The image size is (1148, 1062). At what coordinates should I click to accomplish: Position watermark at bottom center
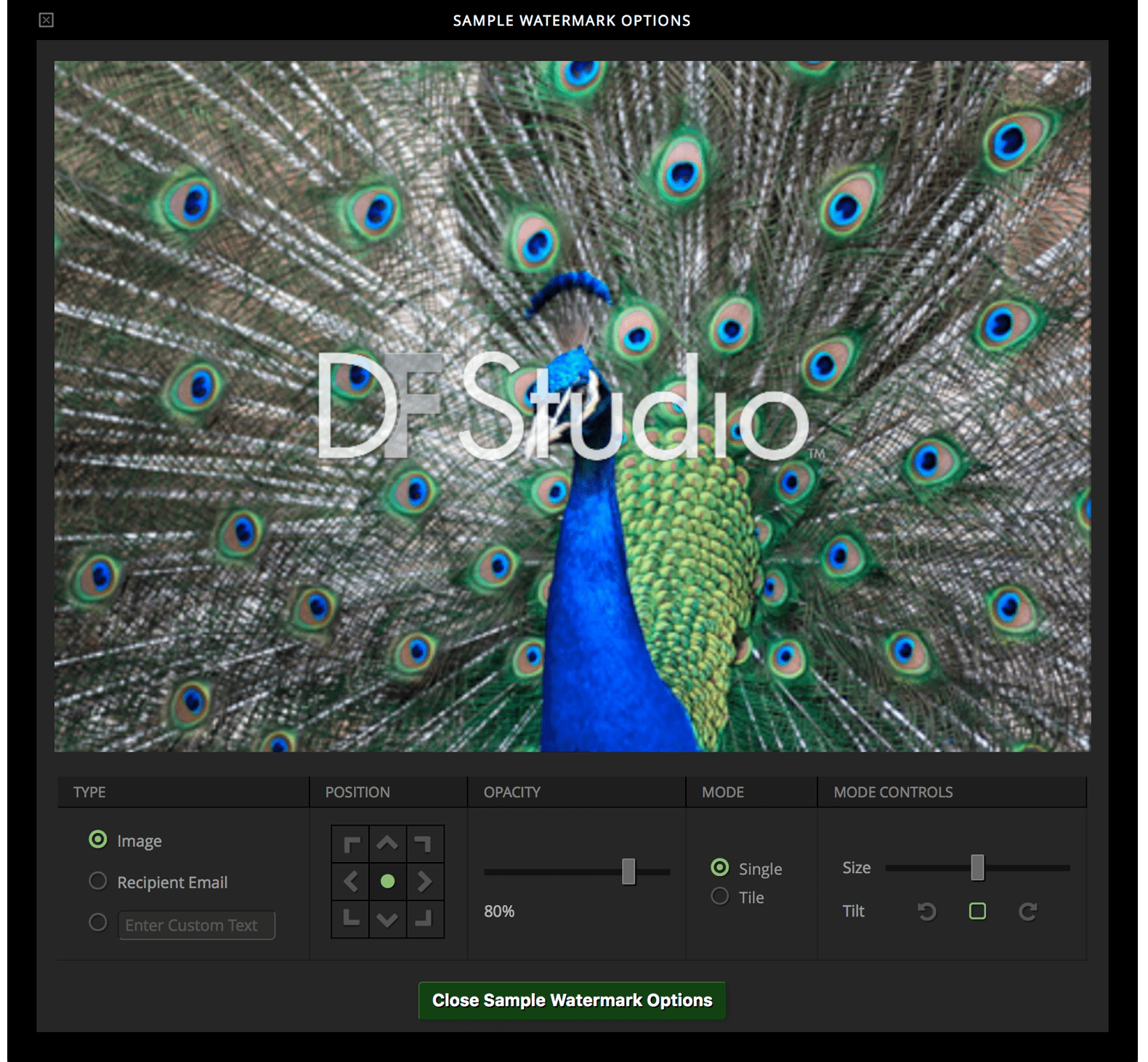pos(388,919)
